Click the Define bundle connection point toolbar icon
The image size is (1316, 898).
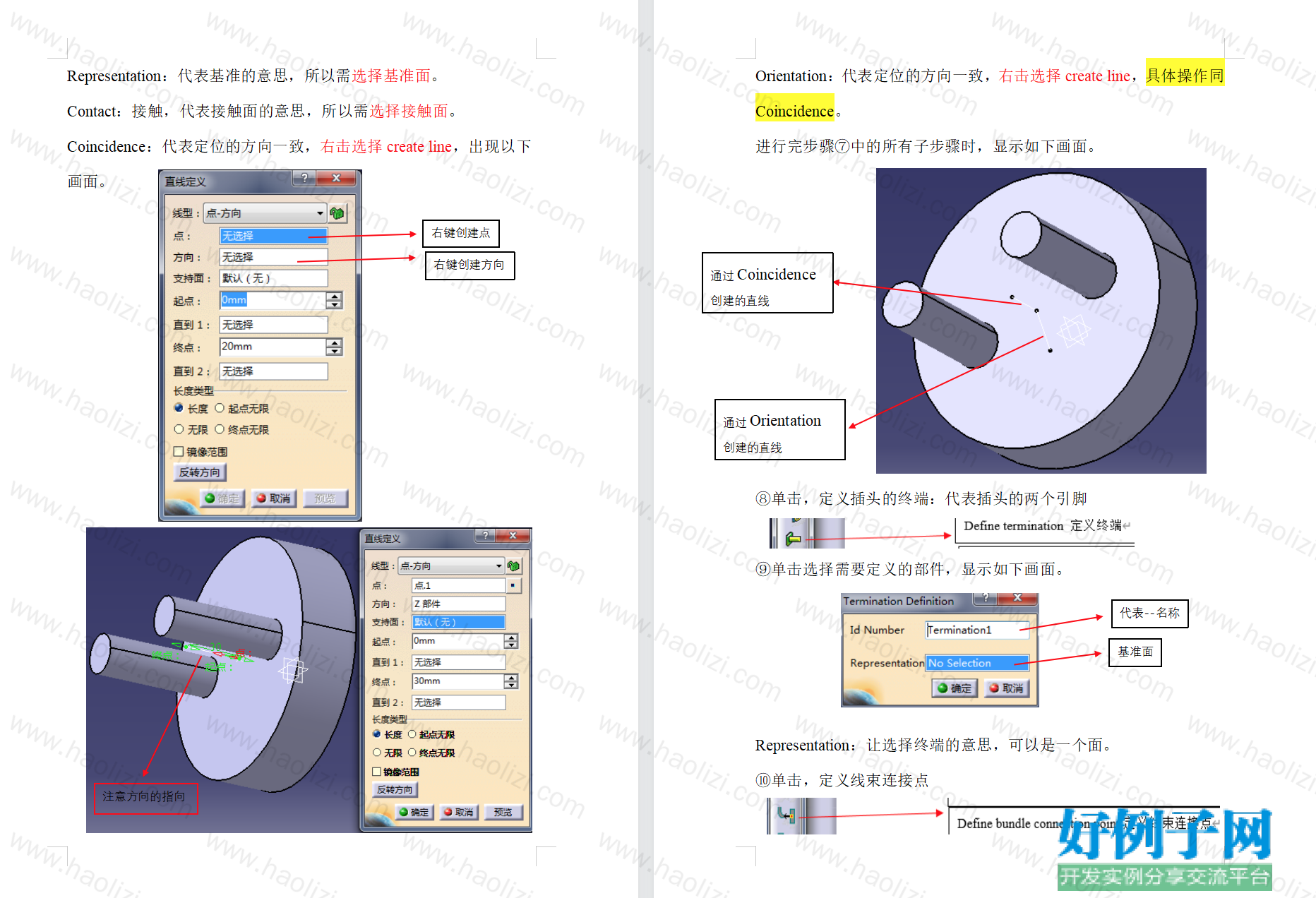coord(786,815)
